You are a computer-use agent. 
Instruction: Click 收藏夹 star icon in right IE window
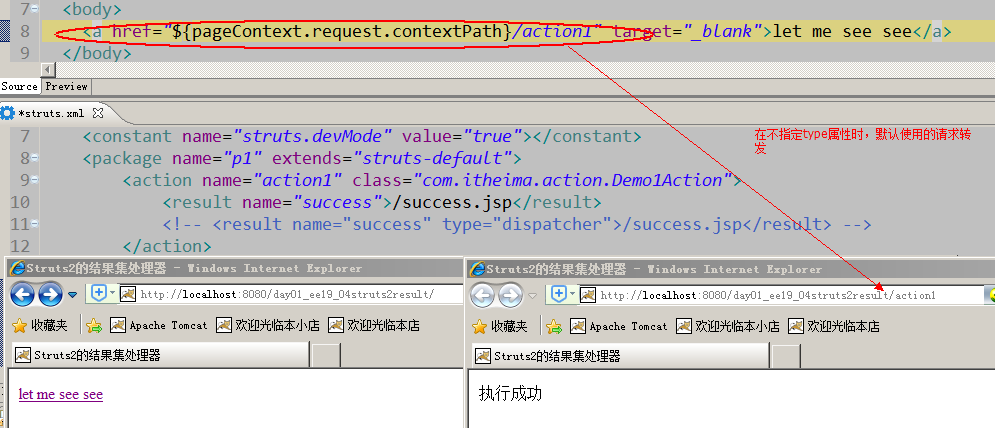[x=480, y=326]
